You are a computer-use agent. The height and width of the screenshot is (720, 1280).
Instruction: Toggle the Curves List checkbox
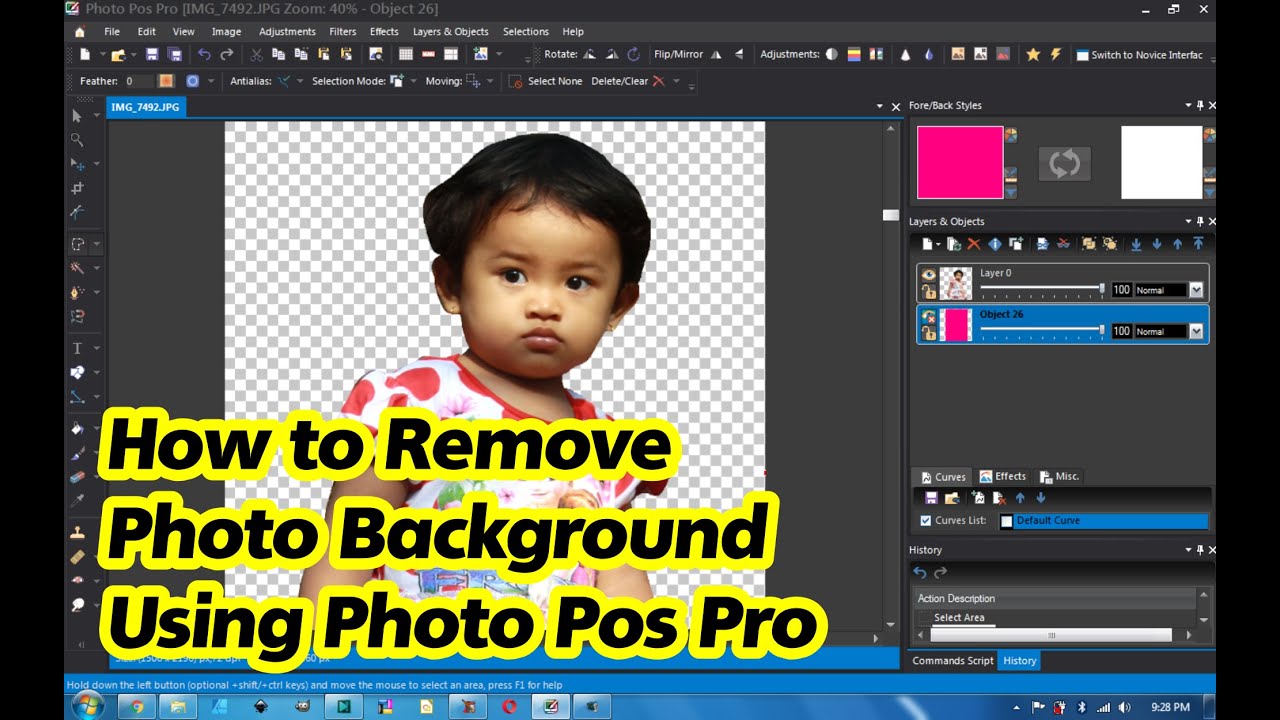pos(926,521)
